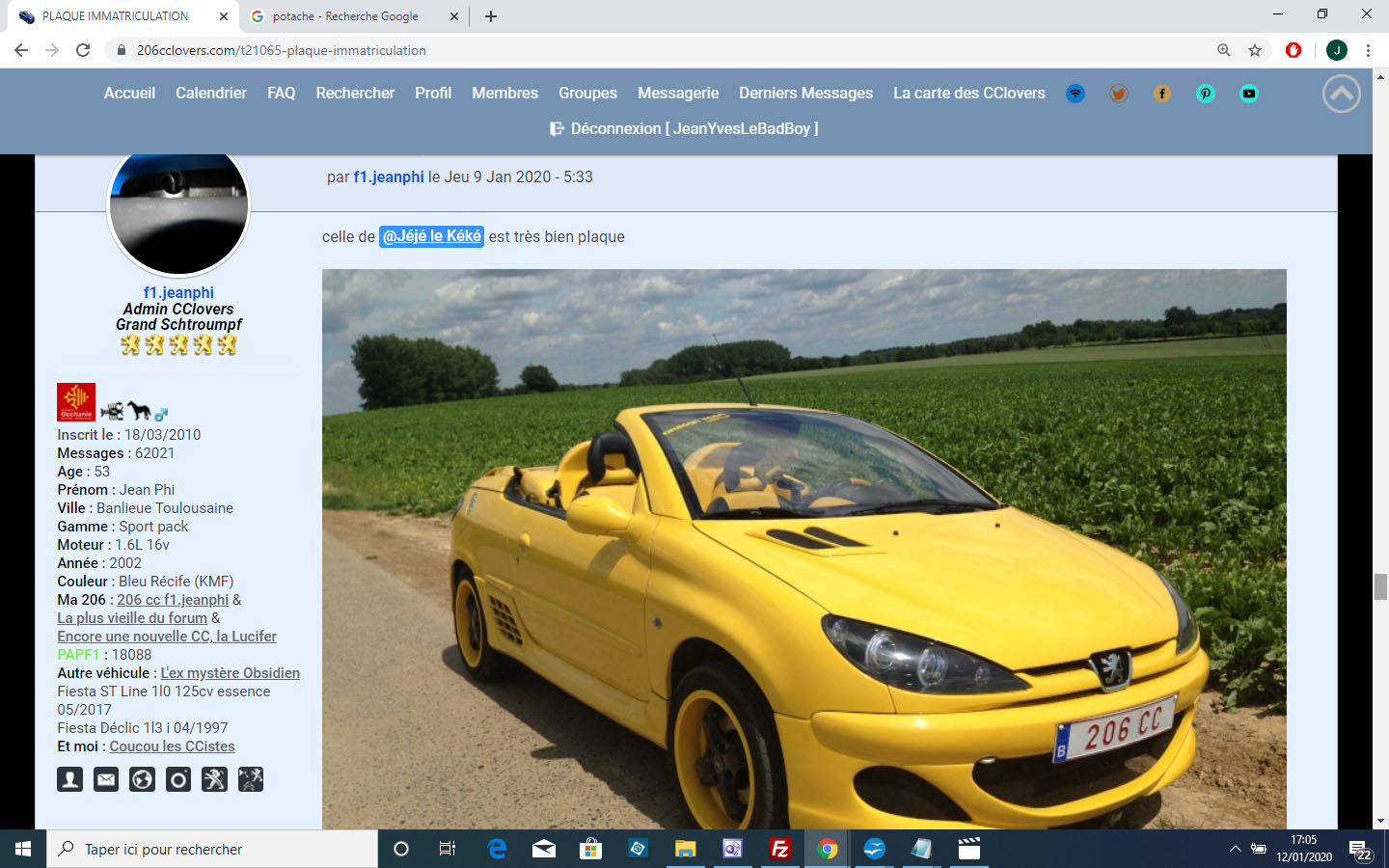
Task: Open the forum's Facebook icon
Action: pos(1162,94)
